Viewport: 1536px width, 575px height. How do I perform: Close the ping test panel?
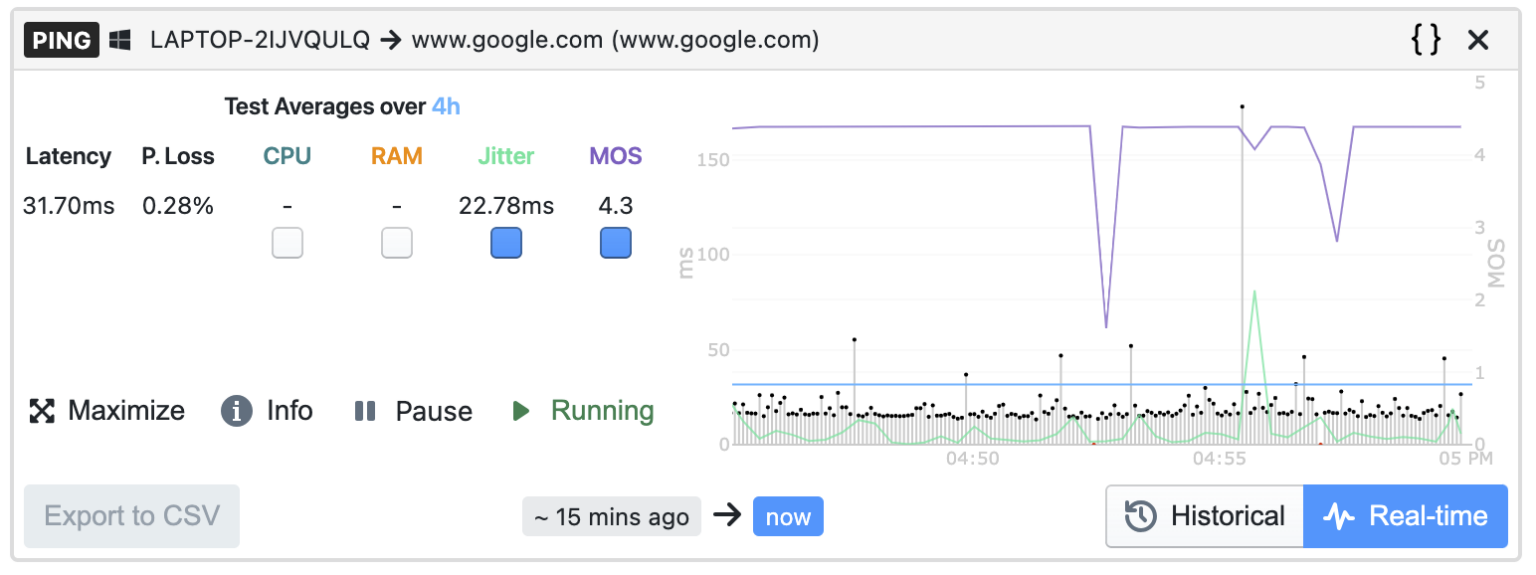coord(1478,40)
